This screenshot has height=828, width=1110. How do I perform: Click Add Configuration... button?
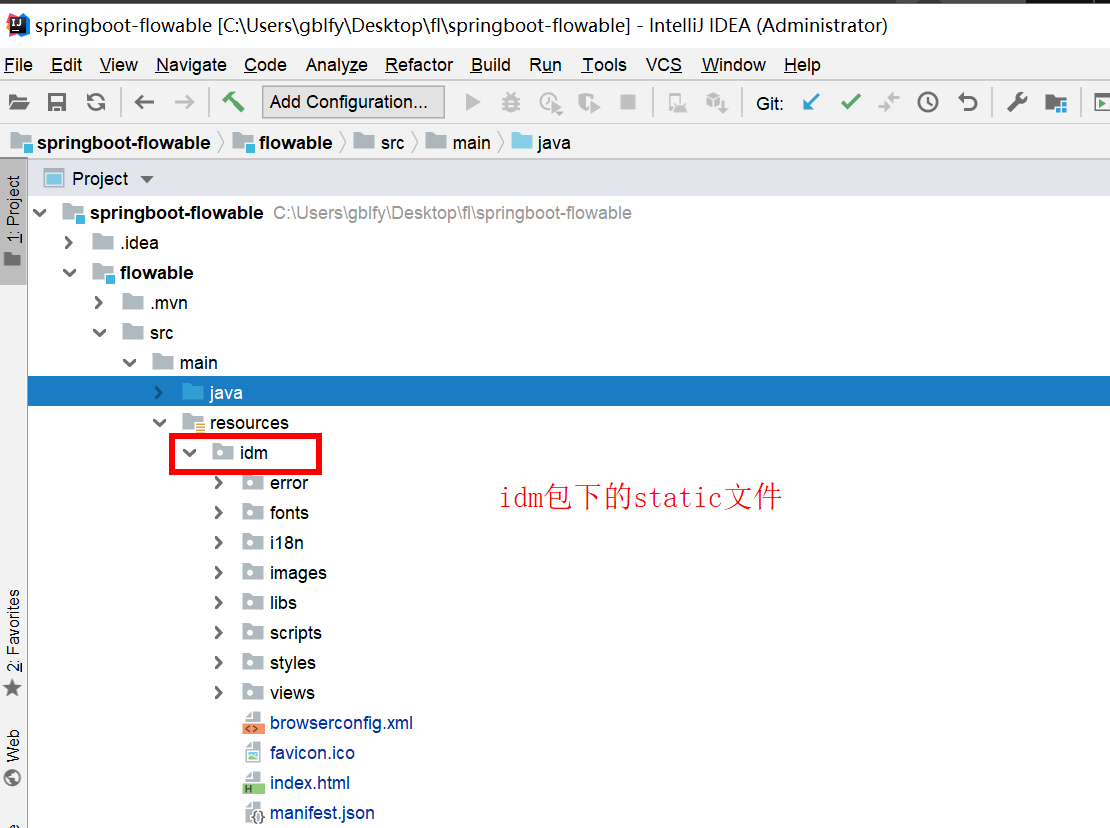[353, 103]
